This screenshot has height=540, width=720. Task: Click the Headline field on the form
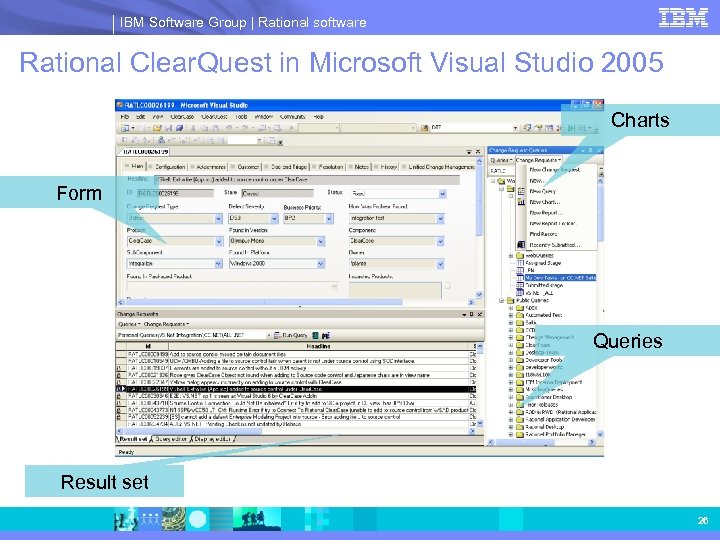(x=306, y=180)
